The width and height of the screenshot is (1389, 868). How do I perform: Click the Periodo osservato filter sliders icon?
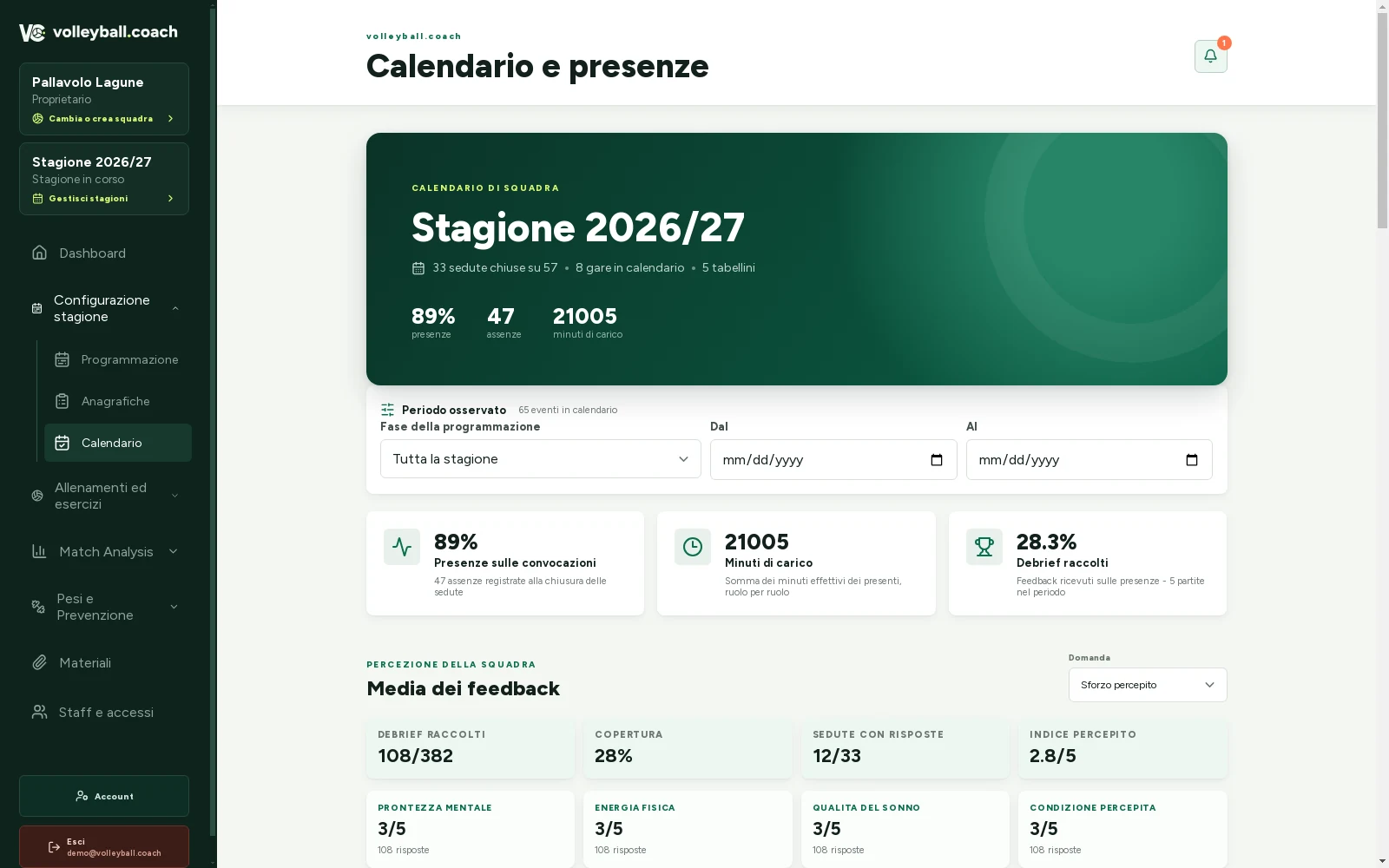click(x=387, y=410)
